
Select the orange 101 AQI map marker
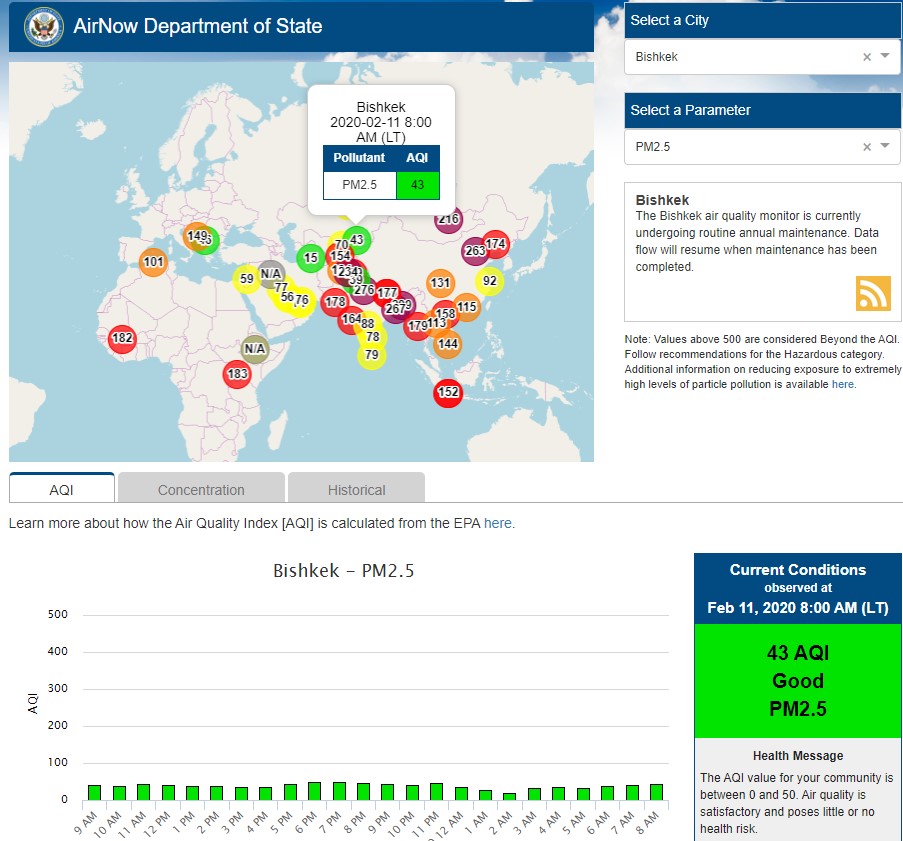(x=153, y=263)
